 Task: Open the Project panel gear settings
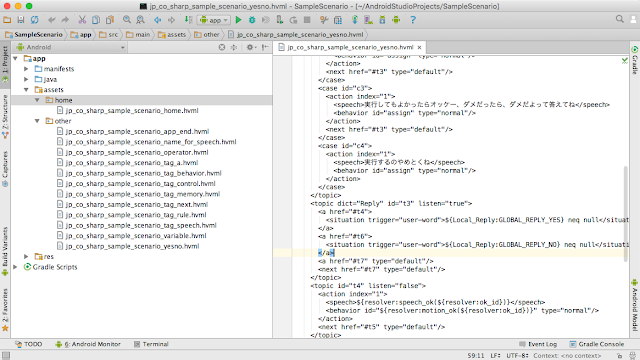[x=251, y=47]
